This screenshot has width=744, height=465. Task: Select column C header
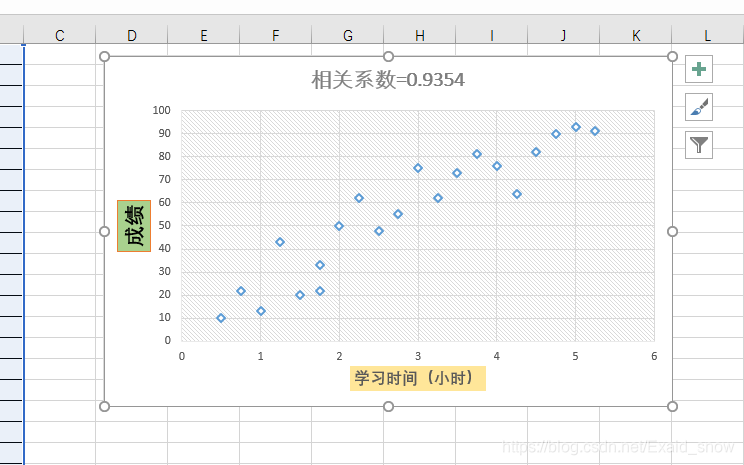click(x=59, y=35)
